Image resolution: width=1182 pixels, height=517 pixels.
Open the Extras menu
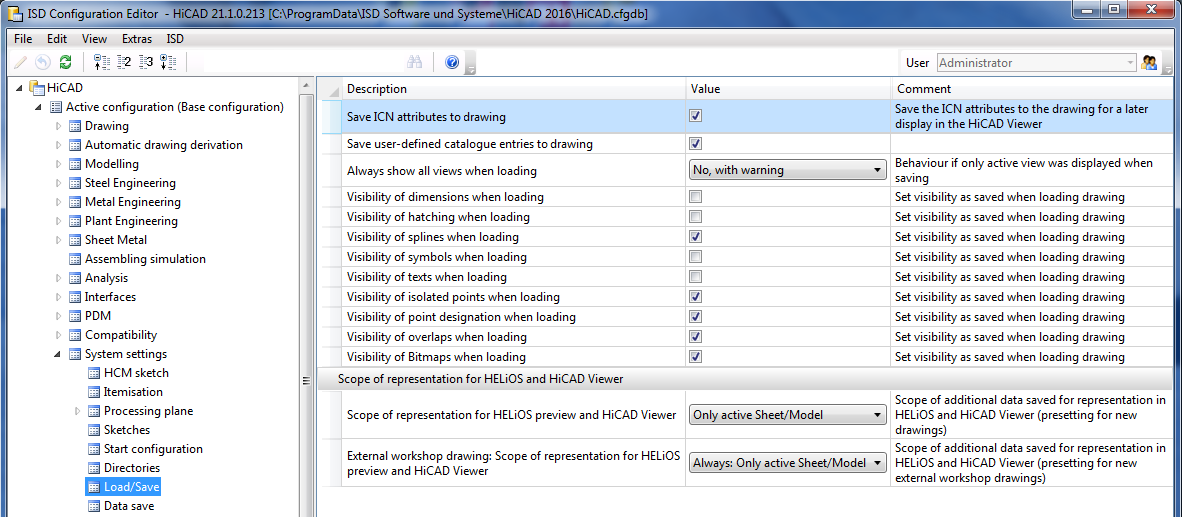pos(136,38)
